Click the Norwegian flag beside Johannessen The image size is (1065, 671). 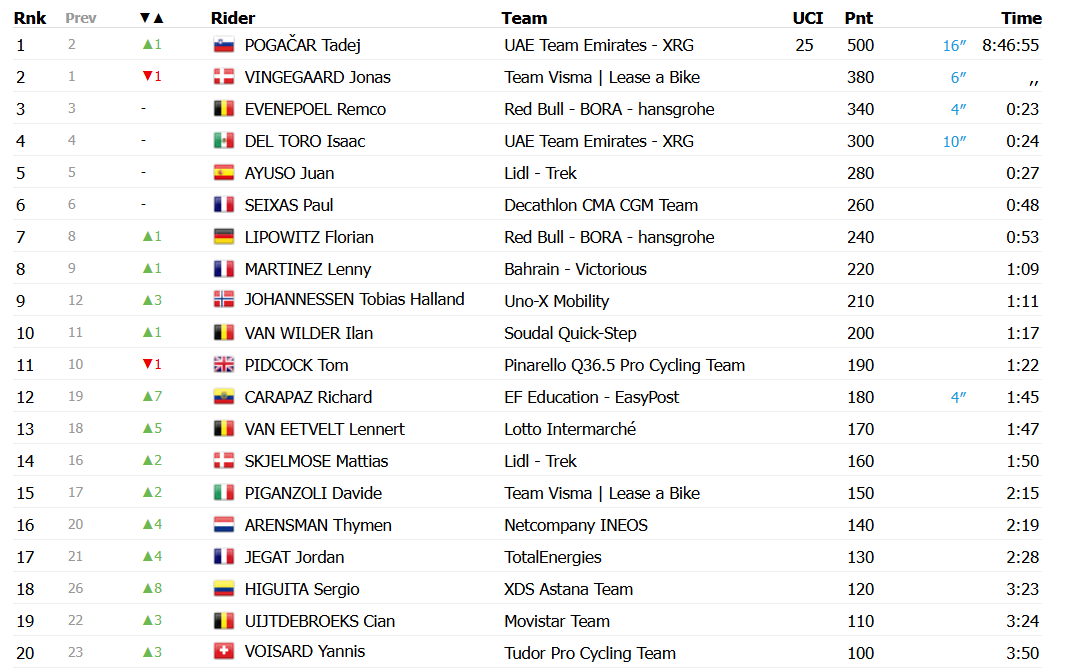[223, 299]
